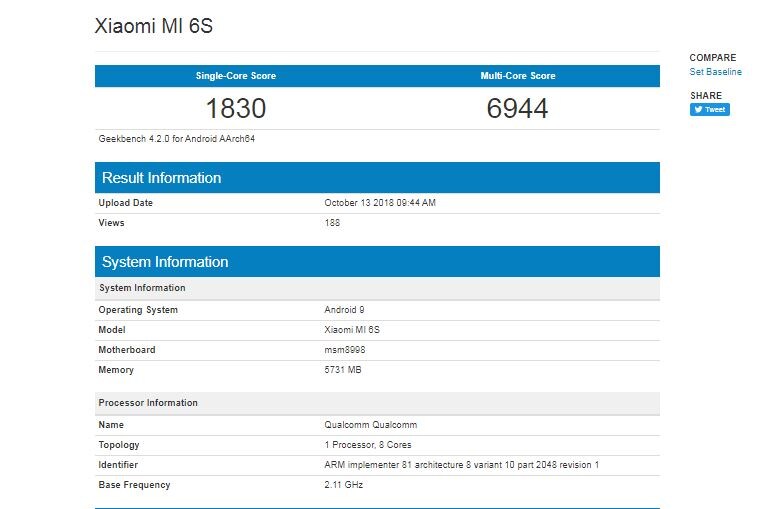This screenshot has height=509, width=778.
Task: Select the ARM implementer 81 identifier value
Action: pos(462,465)
